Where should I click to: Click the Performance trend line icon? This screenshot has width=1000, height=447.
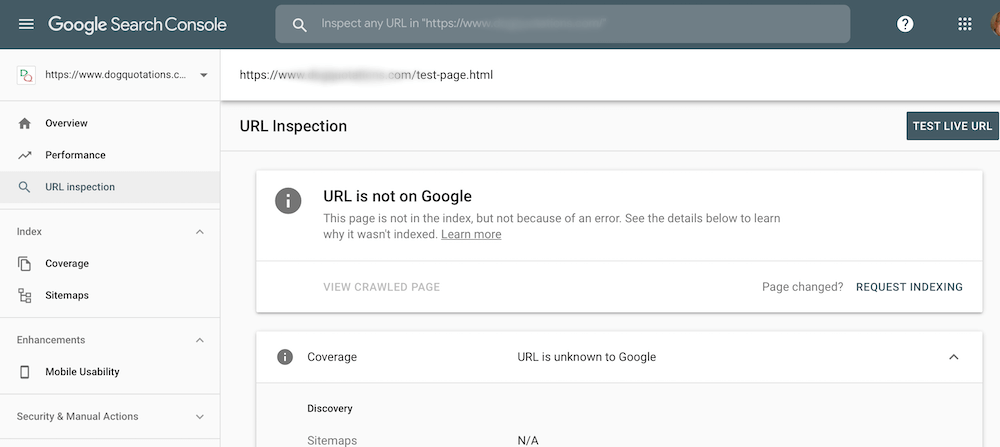[x=25, y=155]
